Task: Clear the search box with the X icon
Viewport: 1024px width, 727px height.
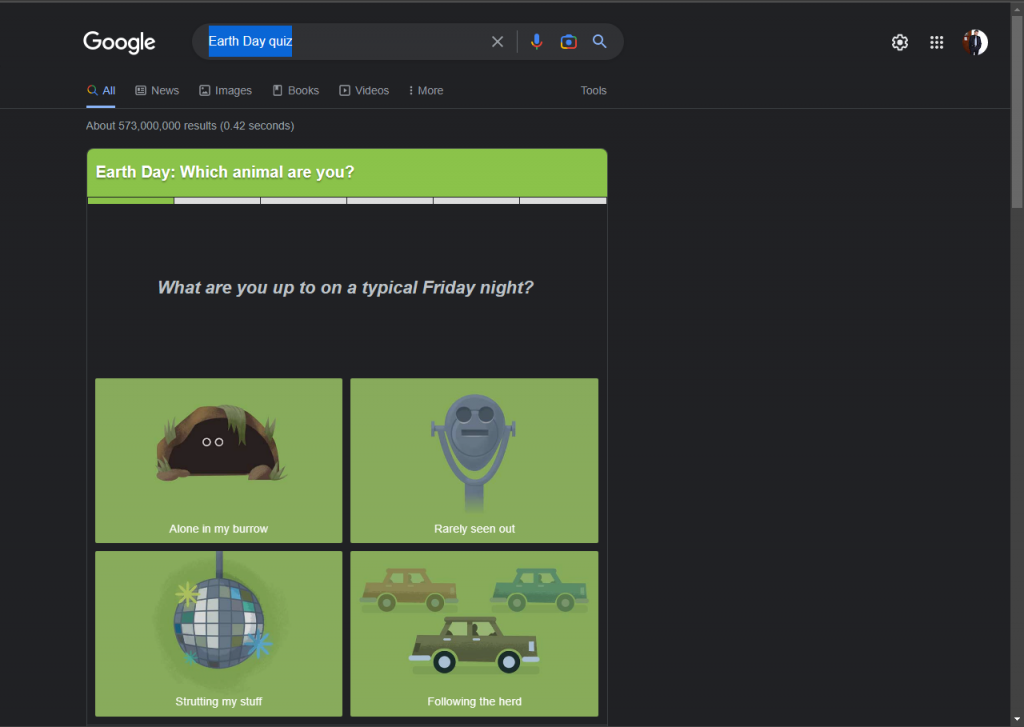Action: coord(498,42)
